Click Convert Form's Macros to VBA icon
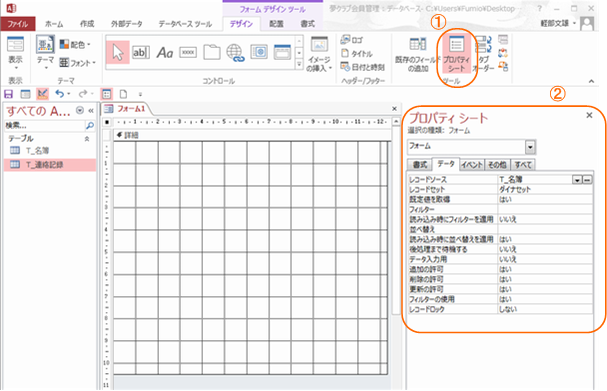Viewport: 607px width, 391px height. [x=503, y=67]
